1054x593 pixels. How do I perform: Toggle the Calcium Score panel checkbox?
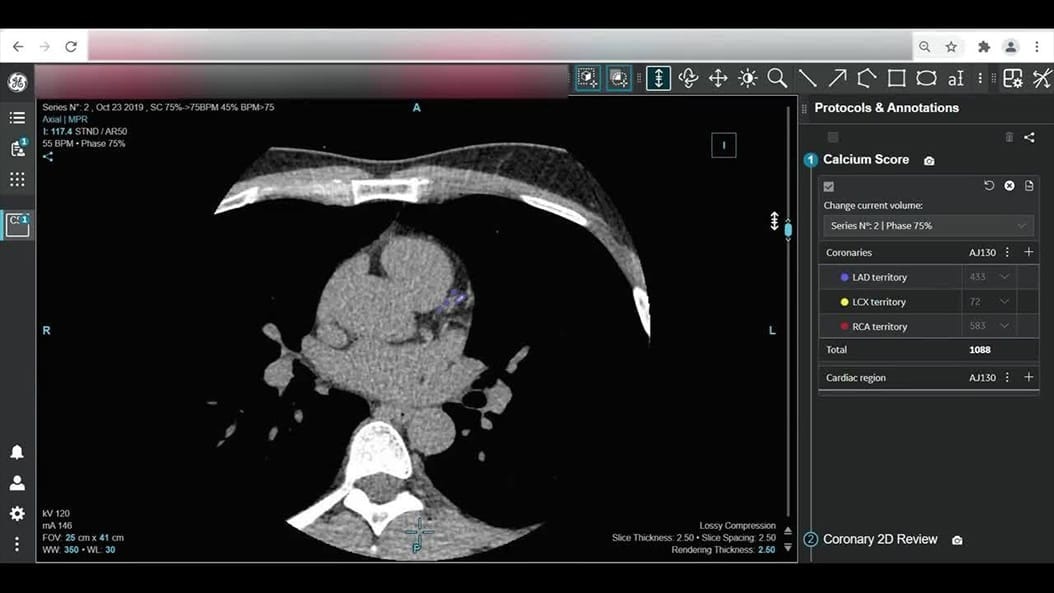coord(829,187)
